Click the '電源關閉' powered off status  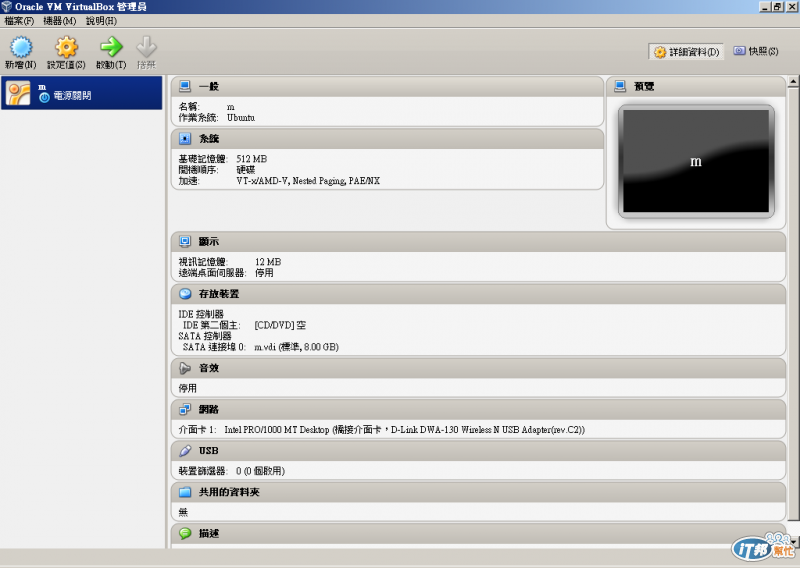pyautogui.click(x=72, y=96)
